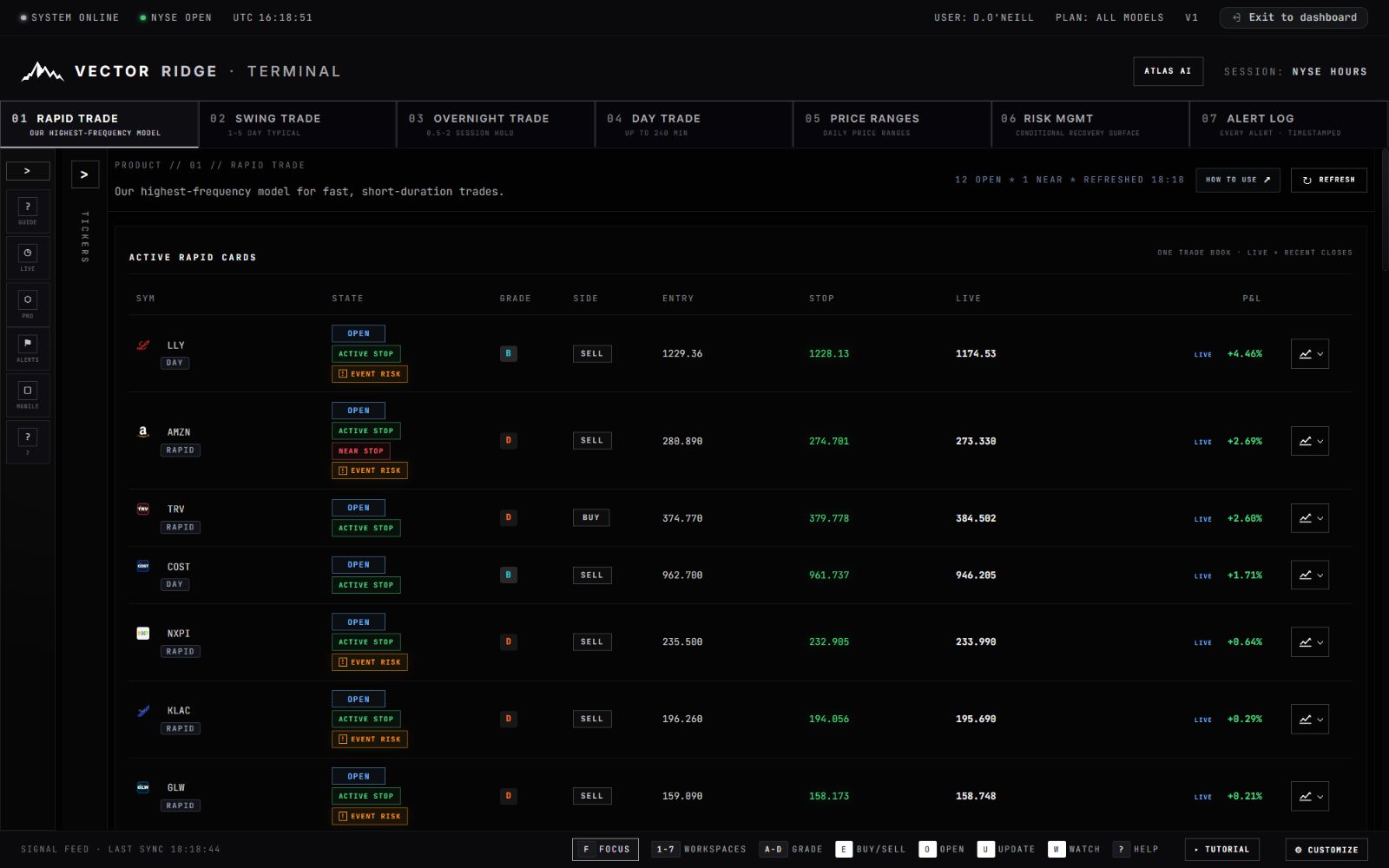Expand the AMZN chart dropdown
Viewport: 1389px width, 868px height.
coord(1310,441)
